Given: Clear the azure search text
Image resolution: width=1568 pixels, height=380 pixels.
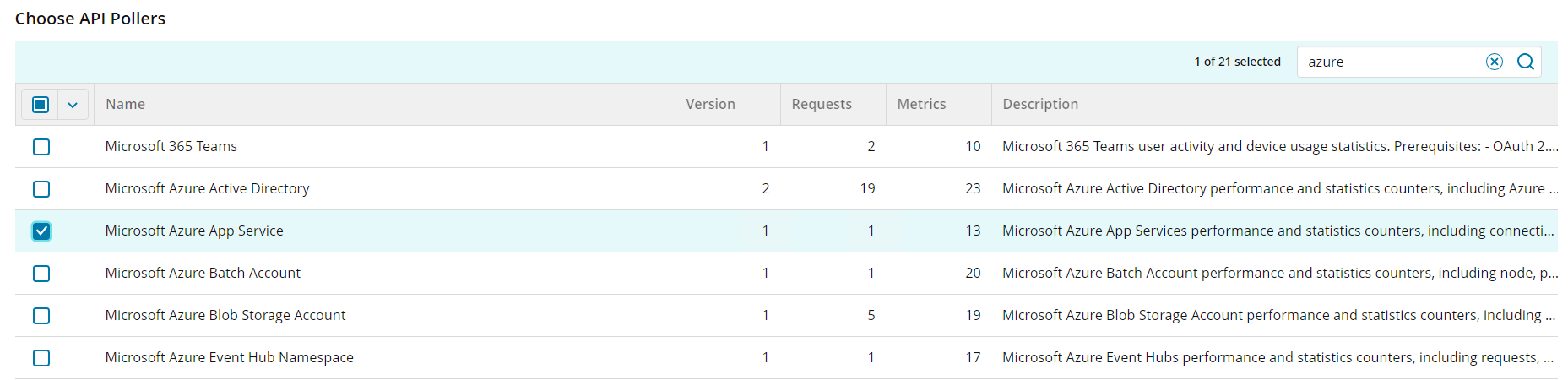Looking at the screenshot, I should tap(1495, 62).
